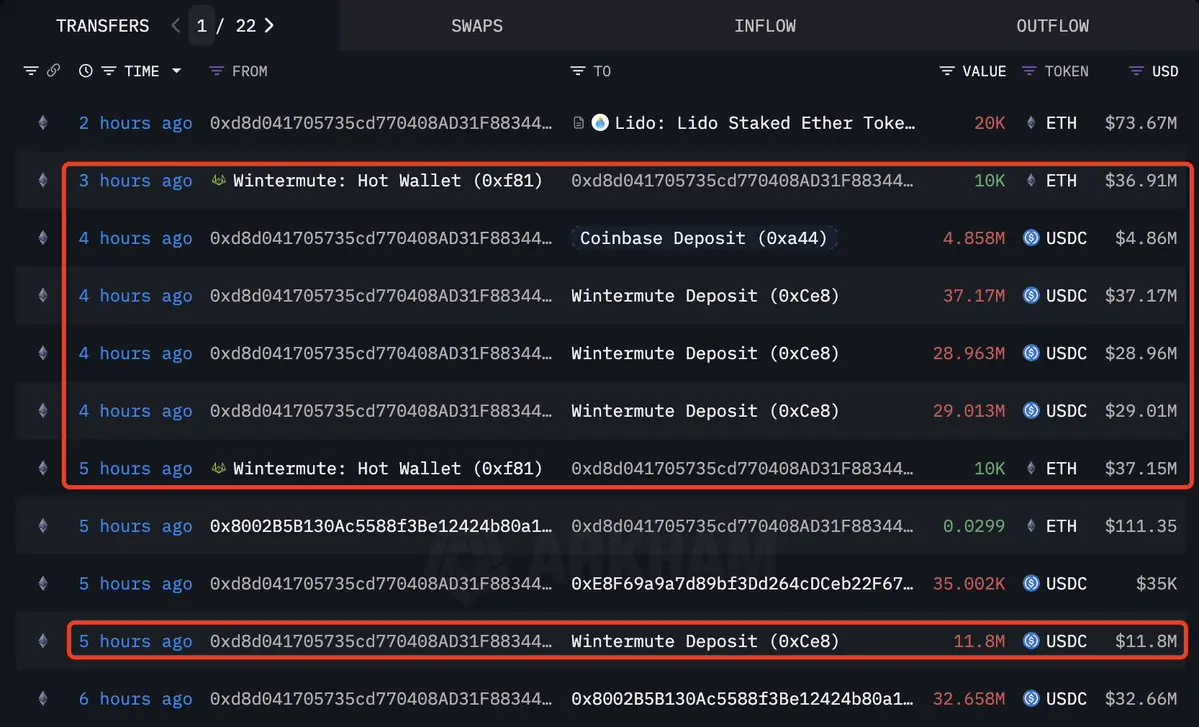Click Wintermute Deposit in 28.963M row

coord(705,353)
